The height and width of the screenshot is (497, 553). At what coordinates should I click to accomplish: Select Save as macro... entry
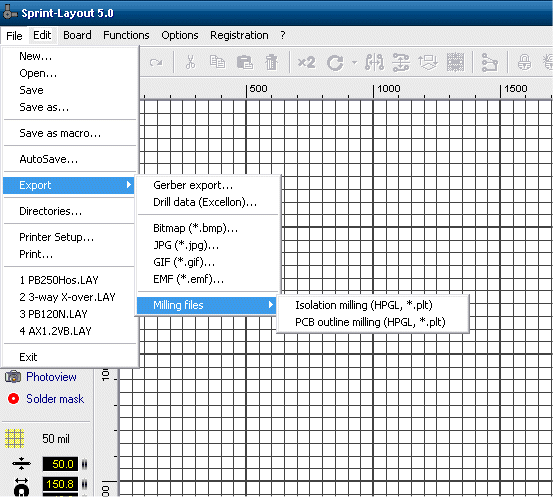(69, 133)
